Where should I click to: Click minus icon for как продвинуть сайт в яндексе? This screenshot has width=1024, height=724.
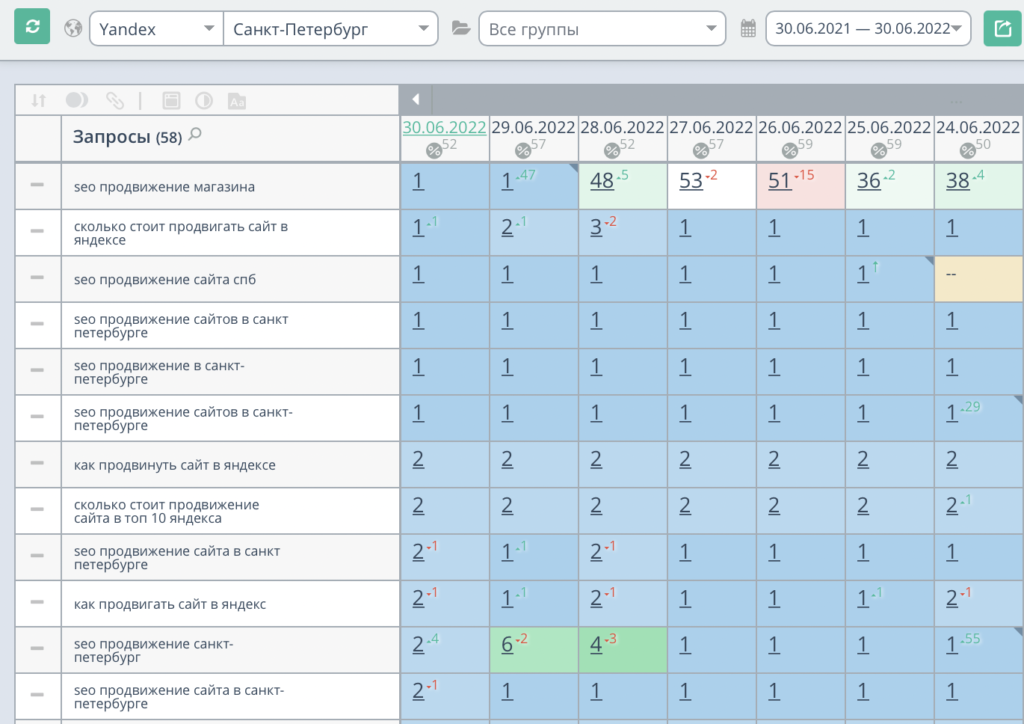[x=37, y=463]
